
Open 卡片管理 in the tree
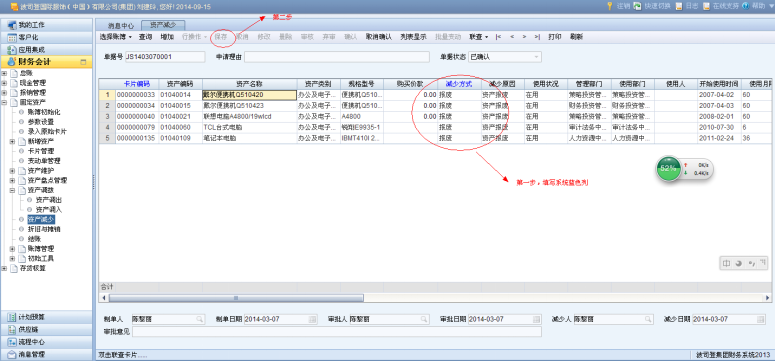(x=41, y=151)
